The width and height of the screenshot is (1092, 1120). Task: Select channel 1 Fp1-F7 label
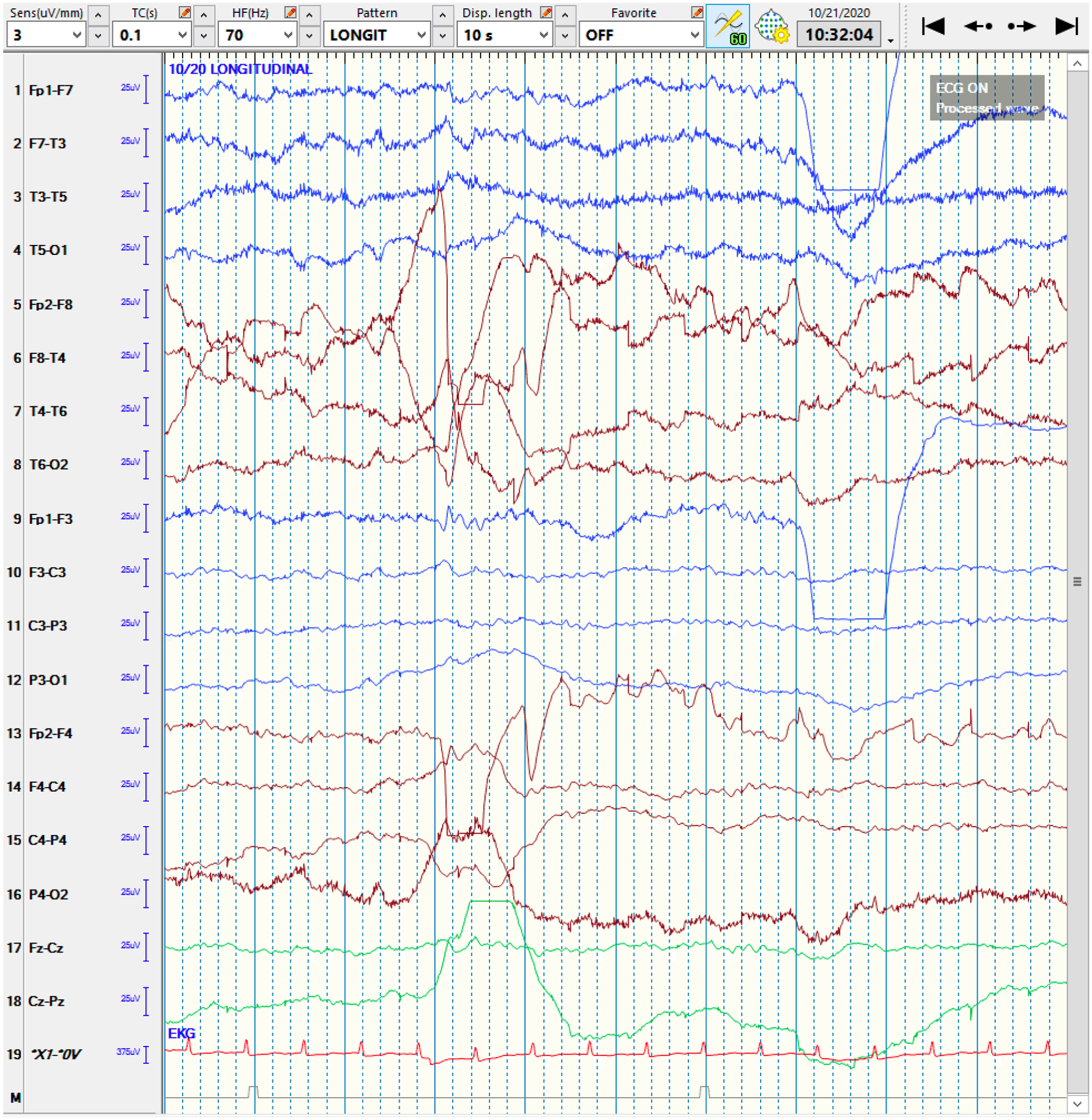tap(51, 90)
